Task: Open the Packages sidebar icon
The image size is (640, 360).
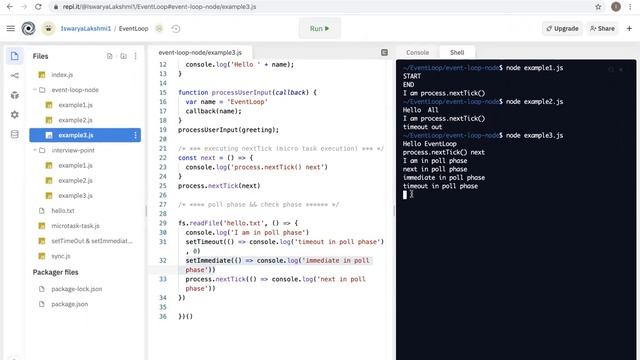Action: pyautogui.click(x=15, y=95)
